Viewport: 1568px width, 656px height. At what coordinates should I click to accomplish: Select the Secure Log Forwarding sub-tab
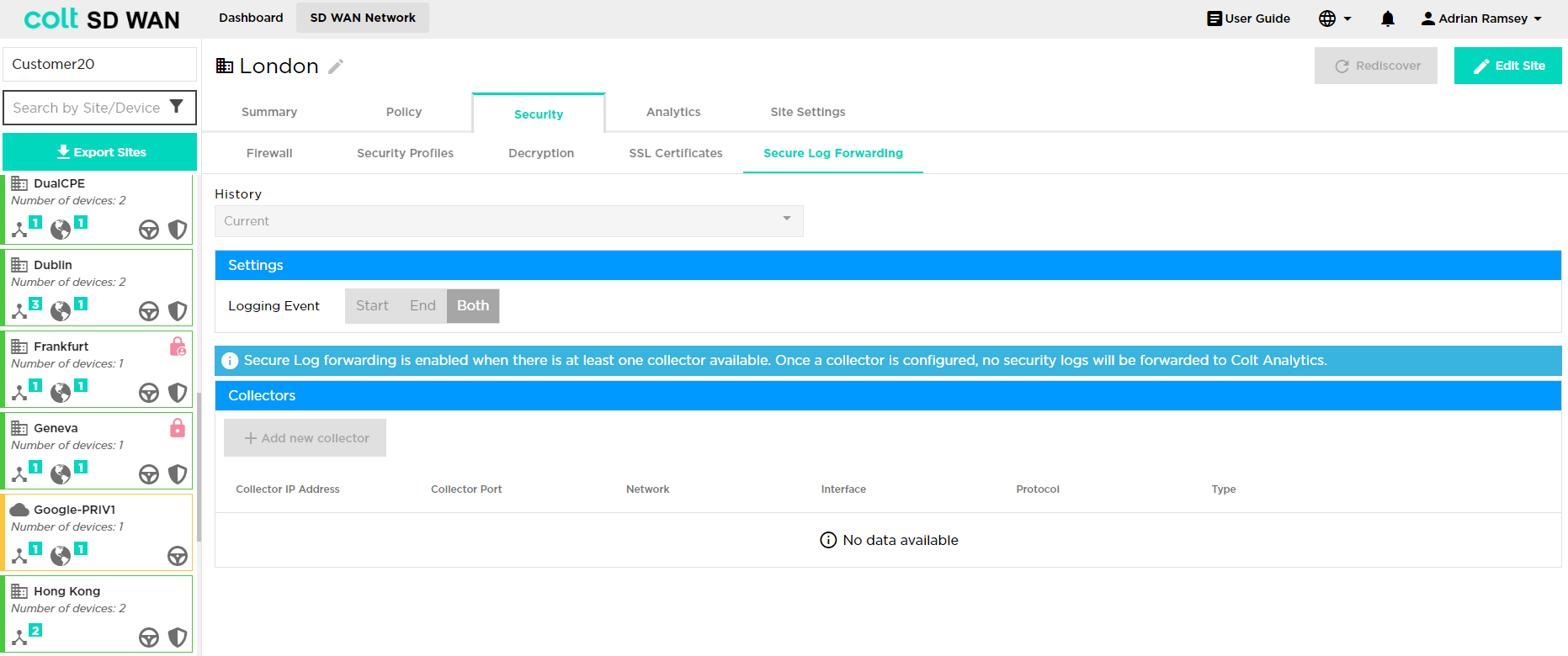(833, 153)
